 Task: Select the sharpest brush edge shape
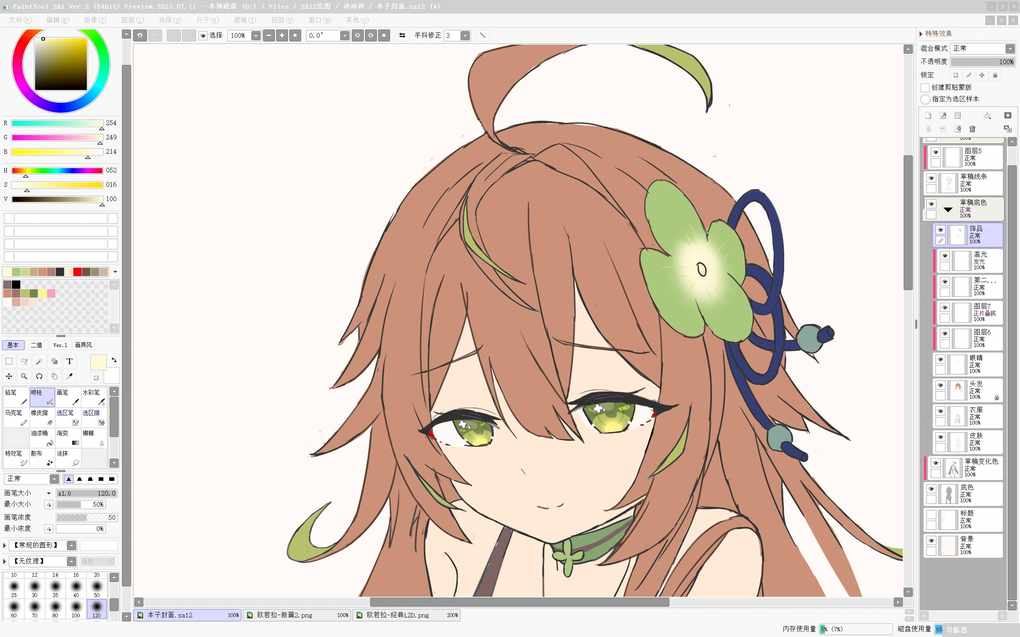click(x=112, y=479)
